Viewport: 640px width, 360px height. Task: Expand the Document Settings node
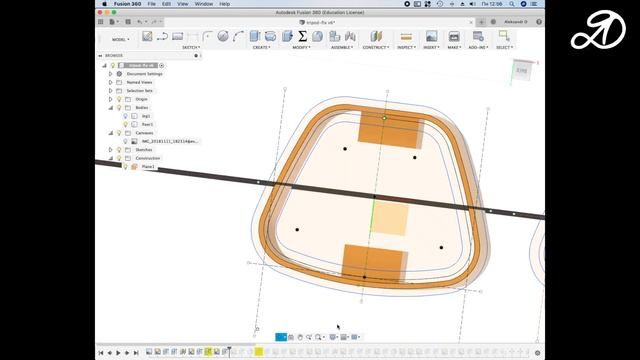pos(111,74)
